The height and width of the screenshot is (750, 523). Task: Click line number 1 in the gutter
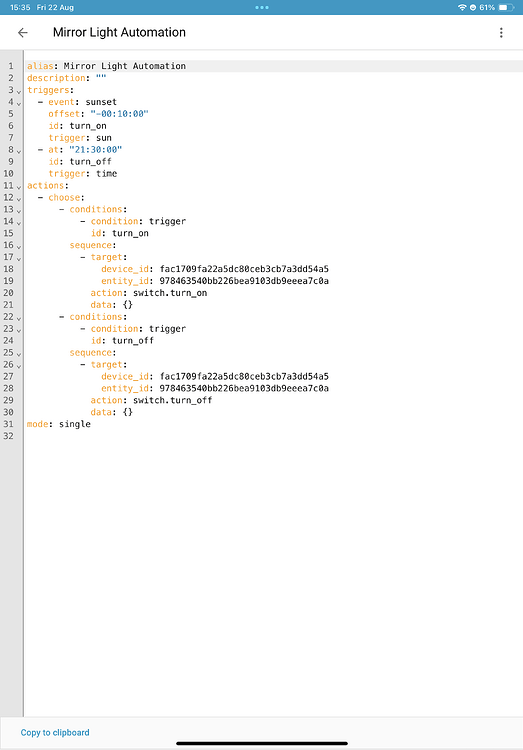11,66
